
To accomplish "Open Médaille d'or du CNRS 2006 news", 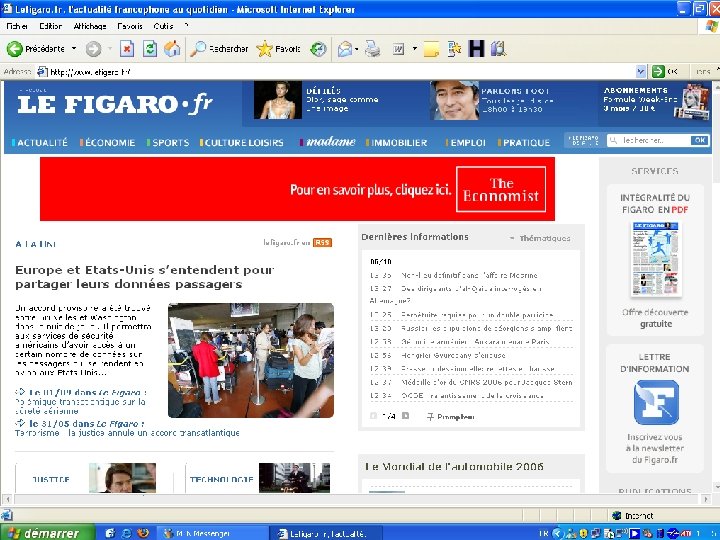I will (487, 382).
